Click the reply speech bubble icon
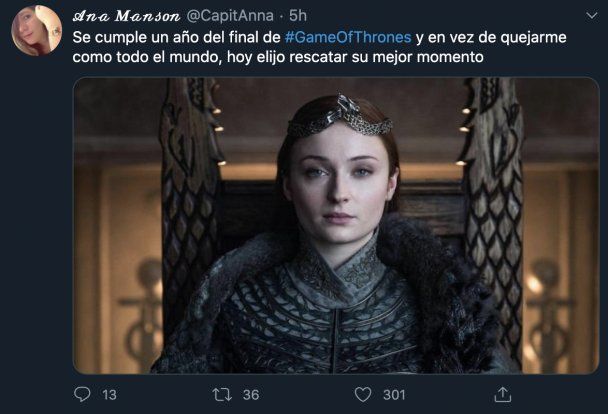This screenshot has width=608, height=414. [x=82, y=395]
